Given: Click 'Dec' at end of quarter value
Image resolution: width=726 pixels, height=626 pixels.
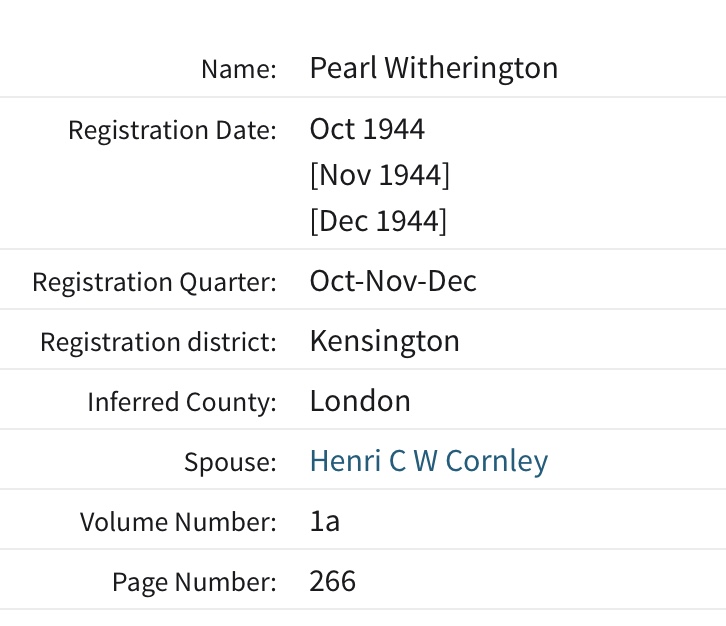Looking at the screenshot, I should pos(451,281).
